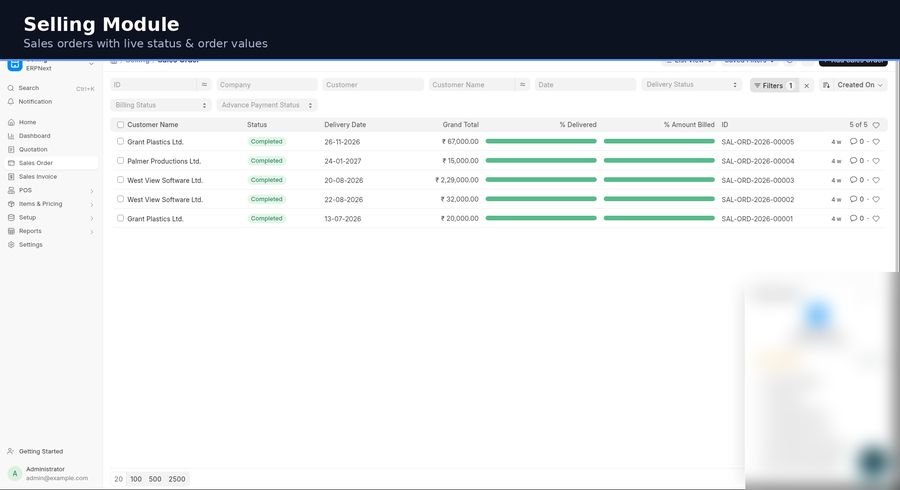Click the ID filter input field

tap(154, 84)
